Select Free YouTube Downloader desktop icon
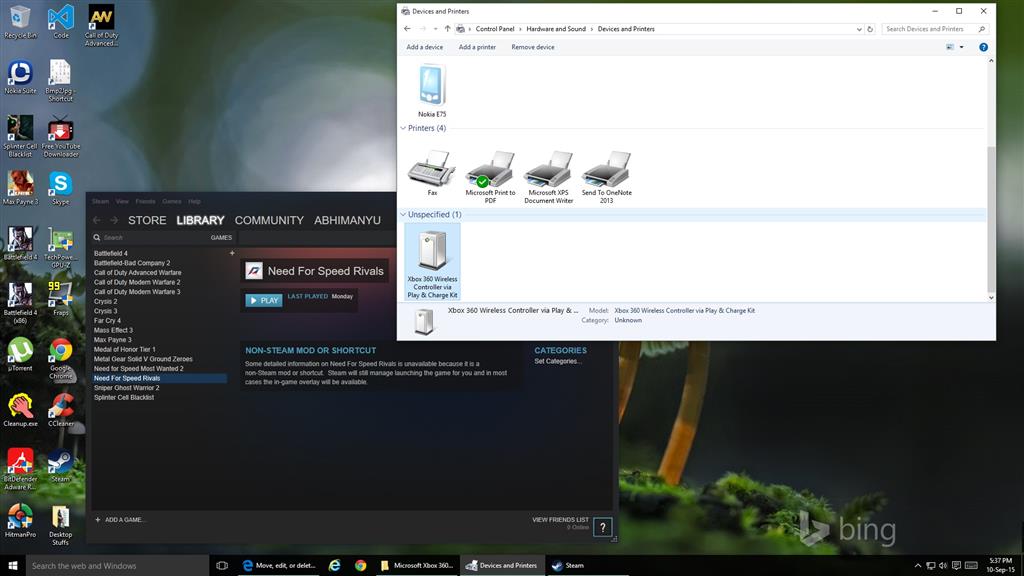This screenshot has height=576, width=1024. pyautogui.click(x=61, y=136)
